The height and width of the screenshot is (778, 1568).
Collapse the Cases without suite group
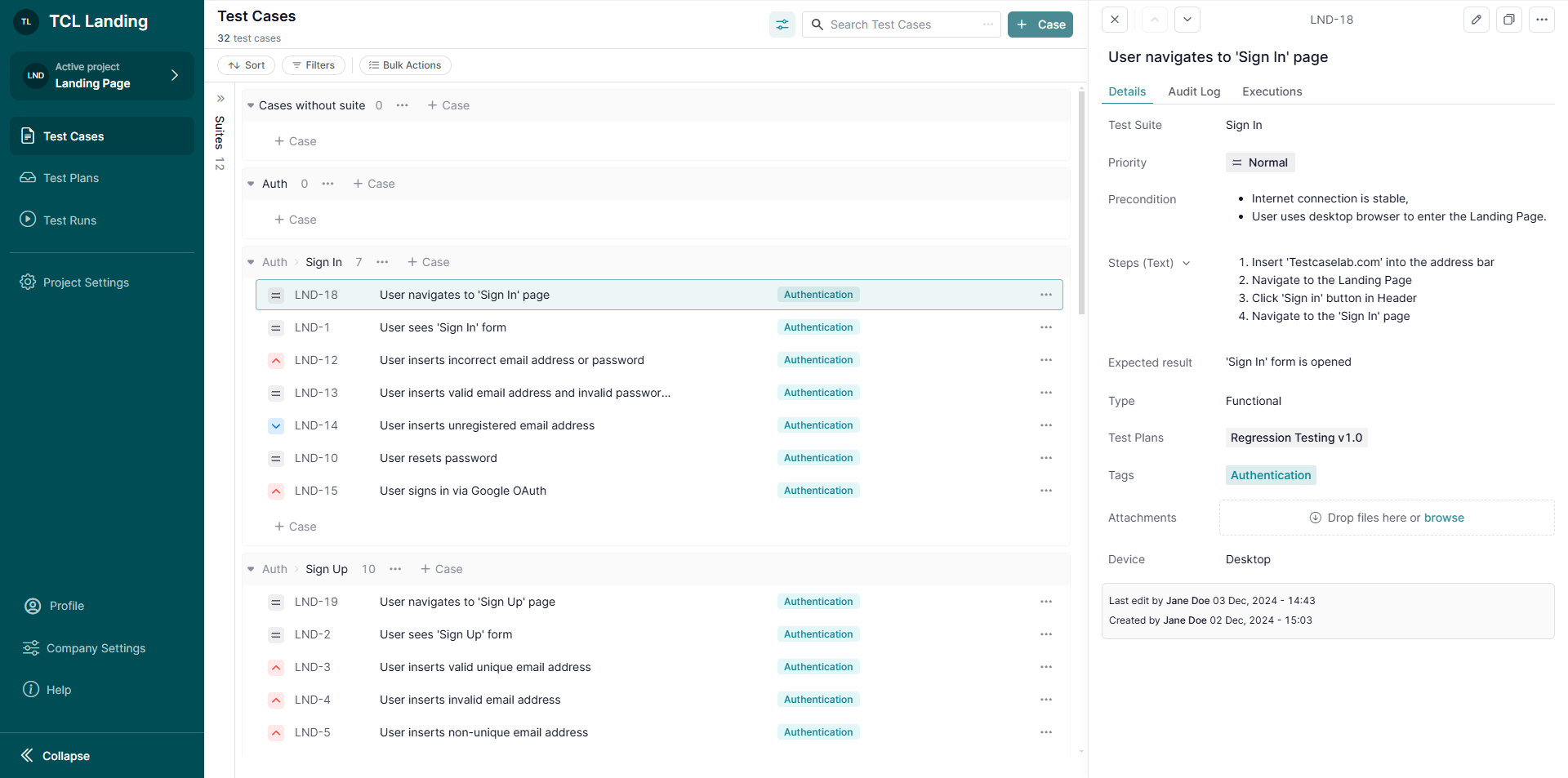[251, 105]
